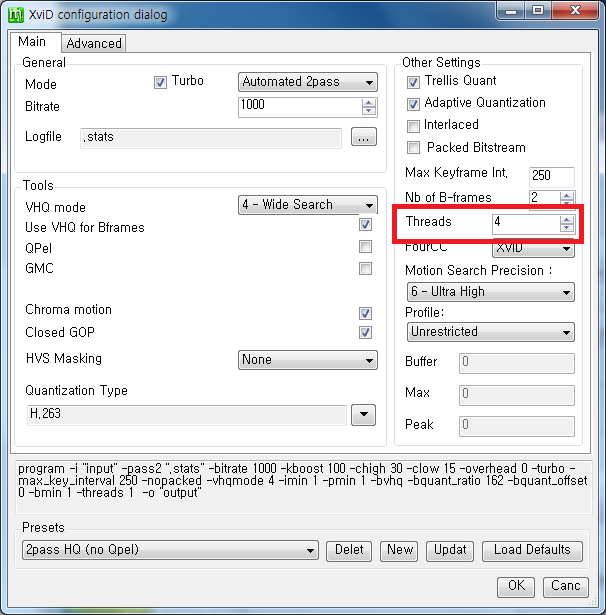Click the Buffer field
This screenshot has height=615, width=606.
[x=517, y=363]
